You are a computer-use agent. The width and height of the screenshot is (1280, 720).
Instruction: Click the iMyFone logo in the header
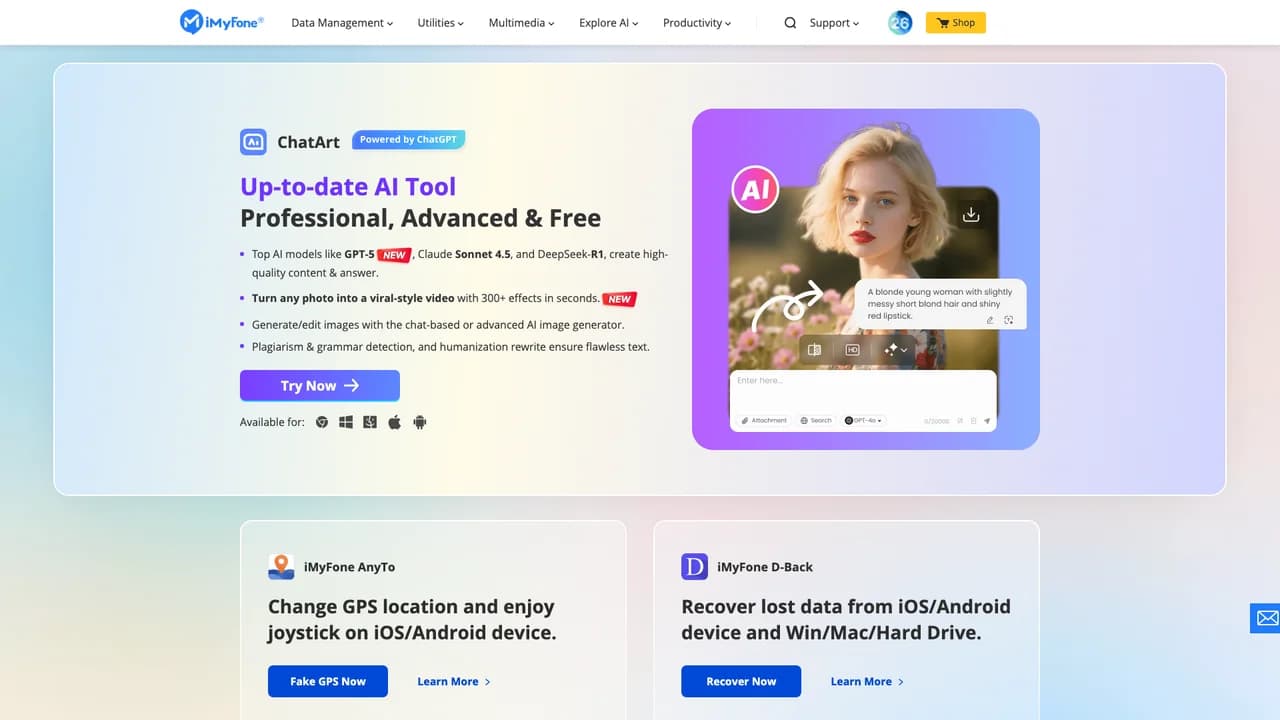(x=221, y=22)
